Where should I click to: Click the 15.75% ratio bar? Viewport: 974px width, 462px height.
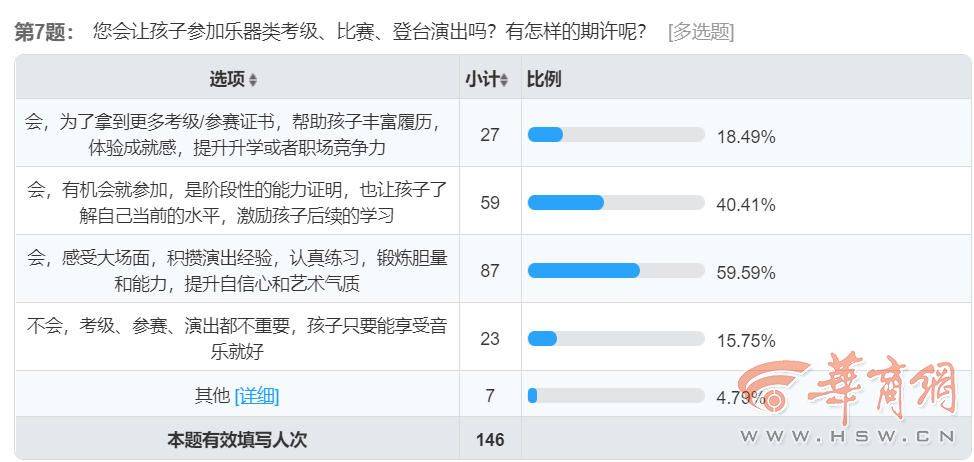tap(615, 338)
